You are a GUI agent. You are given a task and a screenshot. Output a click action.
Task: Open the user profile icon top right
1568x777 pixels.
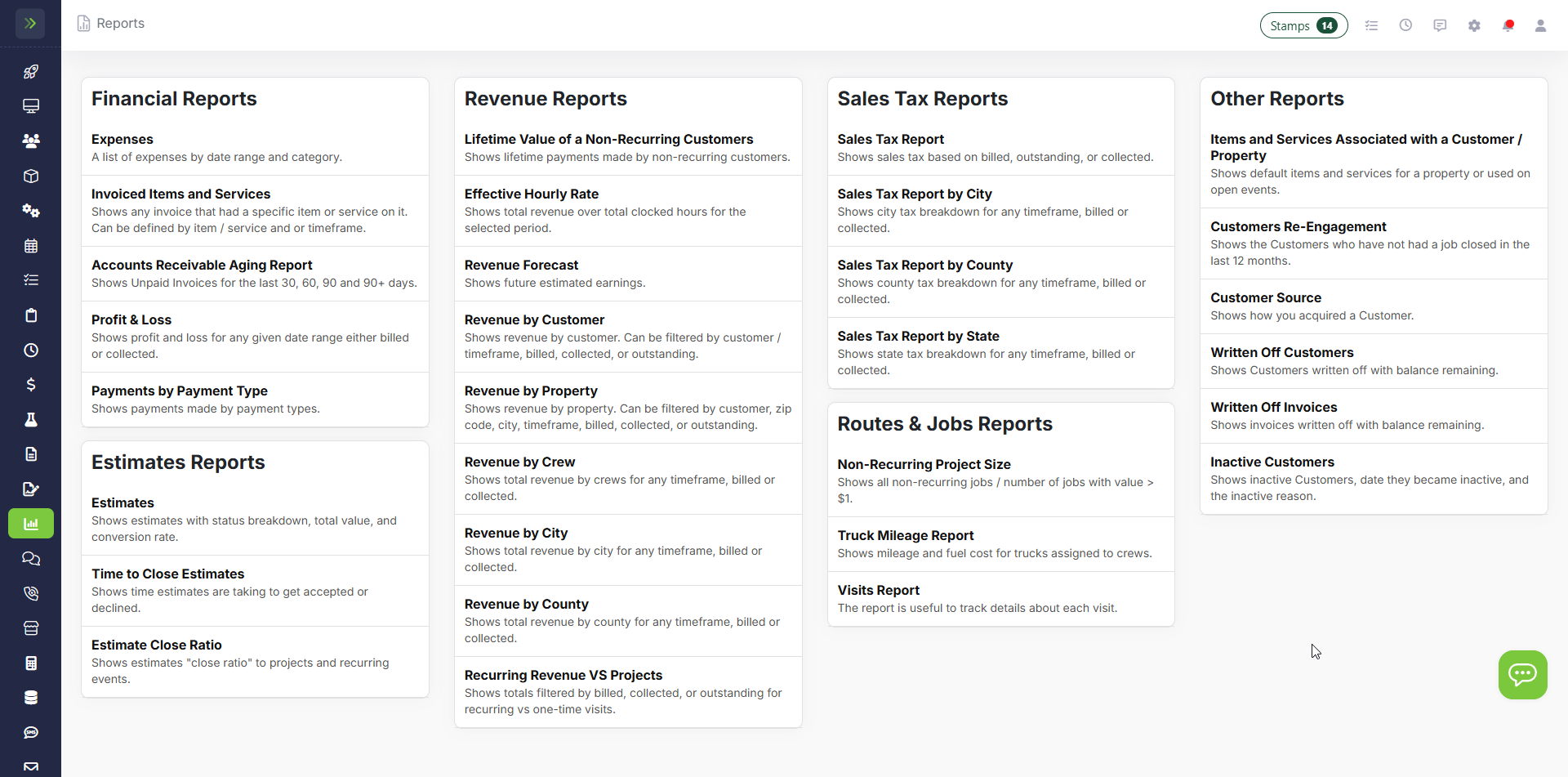[1540, 25]
